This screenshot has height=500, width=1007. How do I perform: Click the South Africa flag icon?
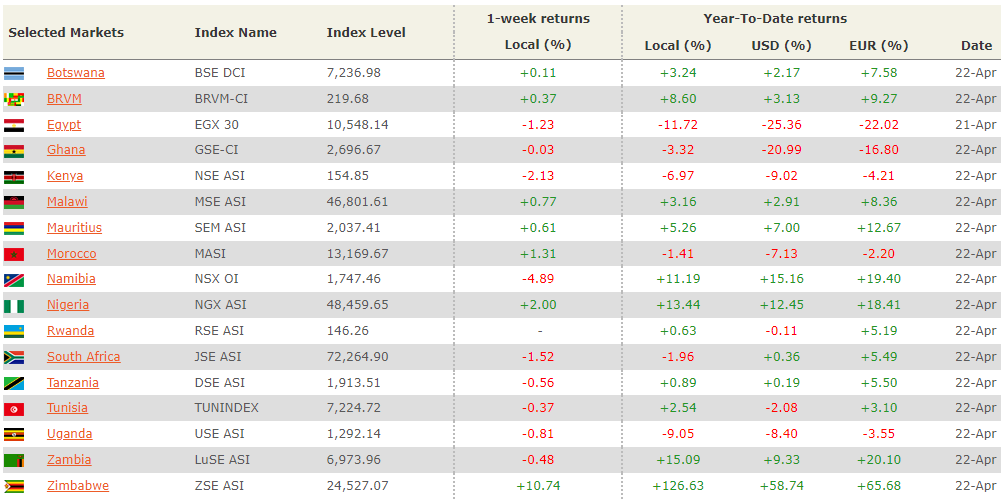click(x=14, y=357)
